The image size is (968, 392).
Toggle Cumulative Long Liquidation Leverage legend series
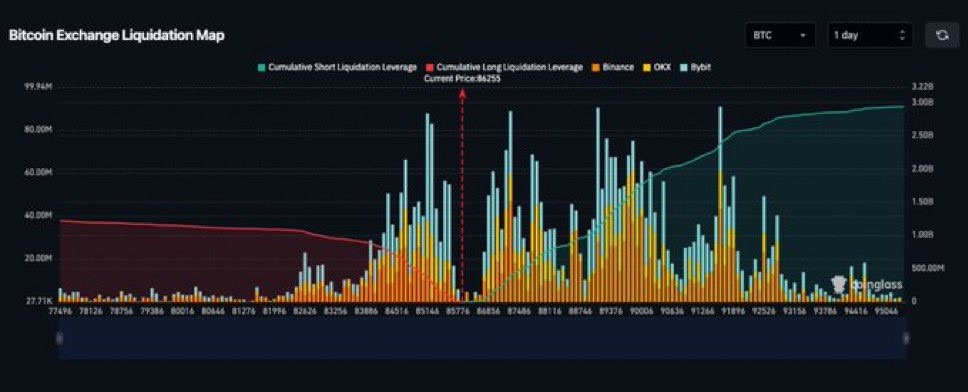pyautogui.click(x=504, y=67)
